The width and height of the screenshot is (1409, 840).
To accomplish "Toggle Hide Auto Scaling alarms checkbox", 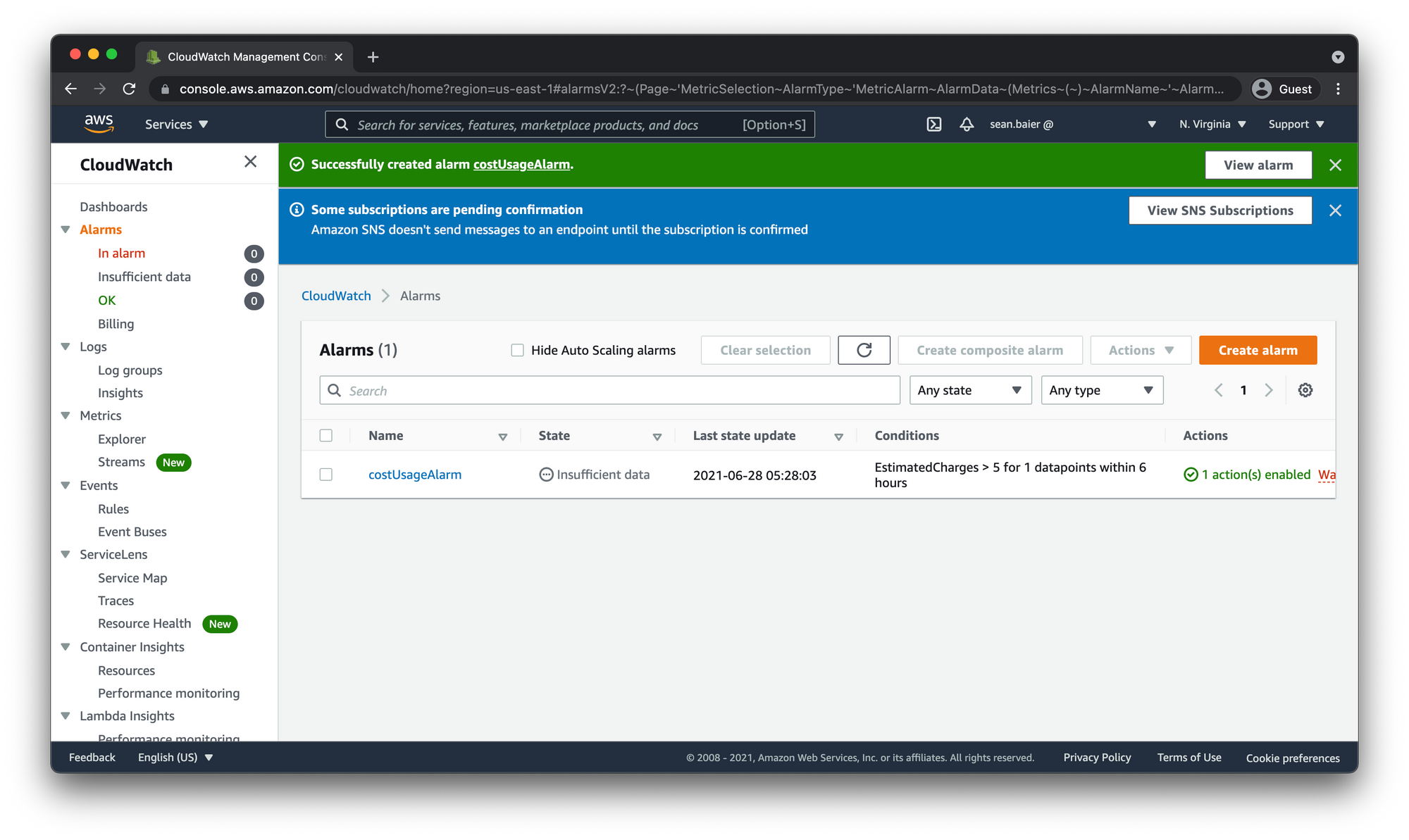I will (x=517, y=350).
